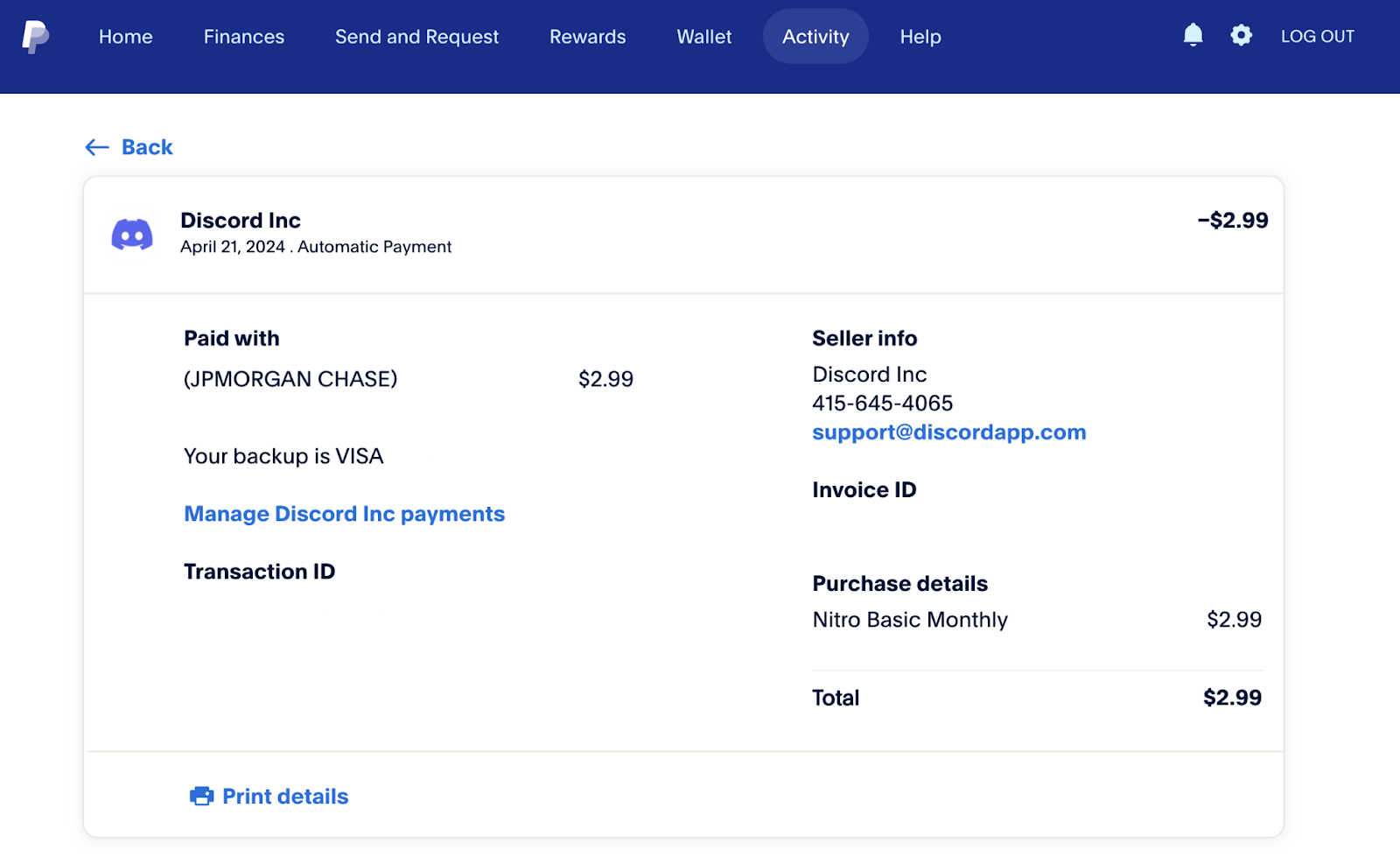The image size is (1400, 857).
Task: Open Manage Discord Inc payments link
Action: click(x=344, y=514)
